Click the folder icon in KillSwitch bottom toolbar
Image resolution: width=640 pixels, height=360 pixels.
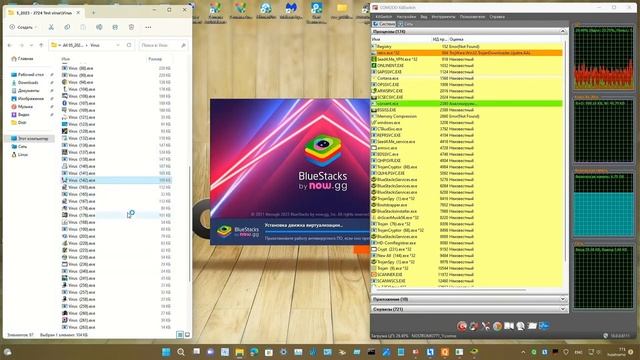click(532, 326)
